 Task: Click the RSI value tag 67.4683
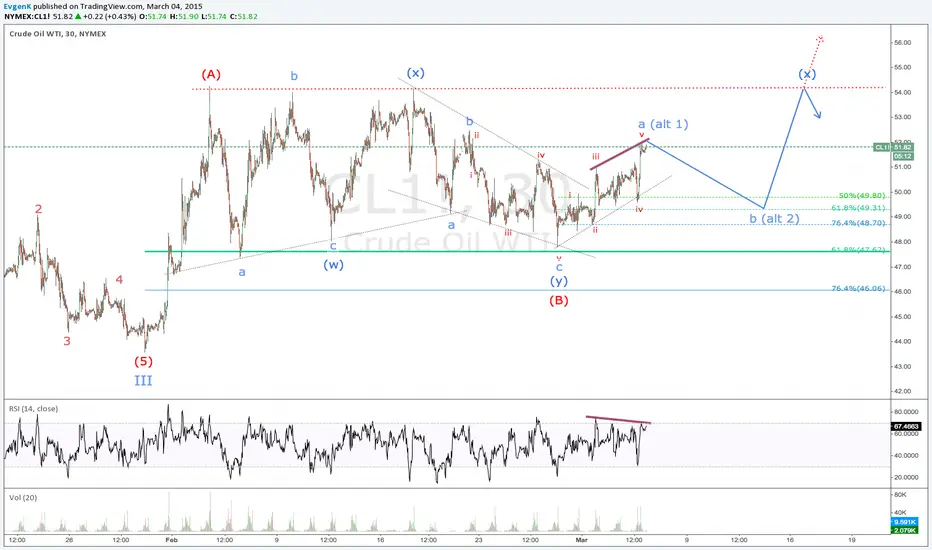coord(906,426)
